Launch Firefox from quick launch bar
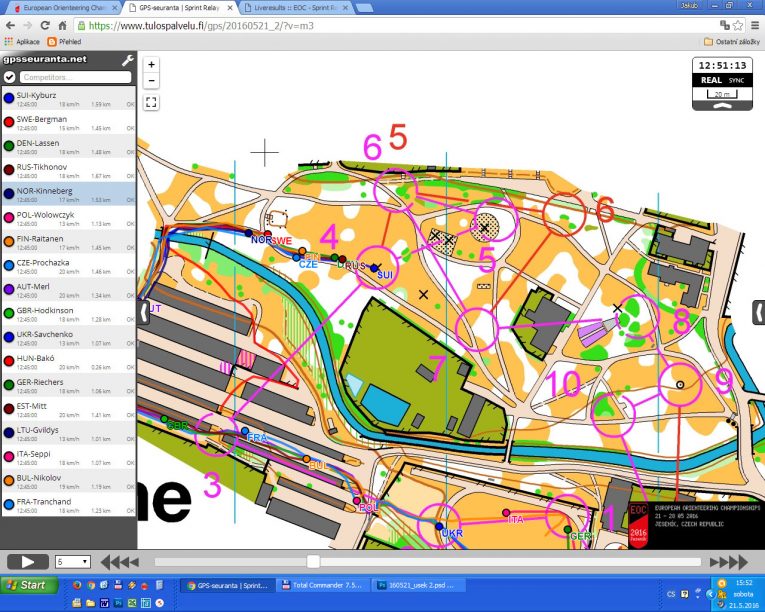765x612 pixels. [x=77, y=585]
